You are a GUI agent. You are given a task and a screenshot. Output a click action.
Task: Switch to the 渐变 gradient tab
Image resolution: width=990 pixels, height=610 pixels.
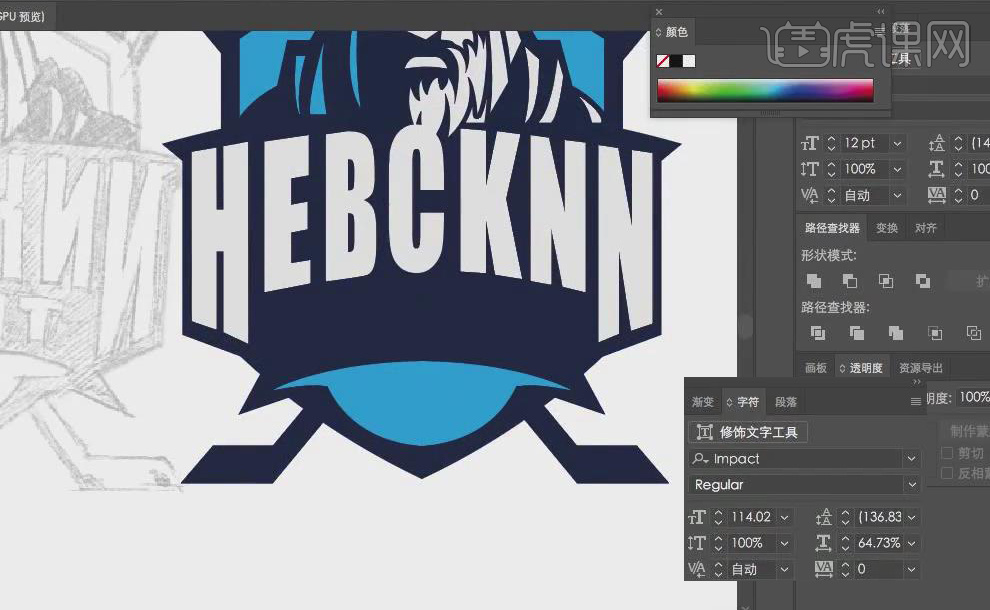702,402
